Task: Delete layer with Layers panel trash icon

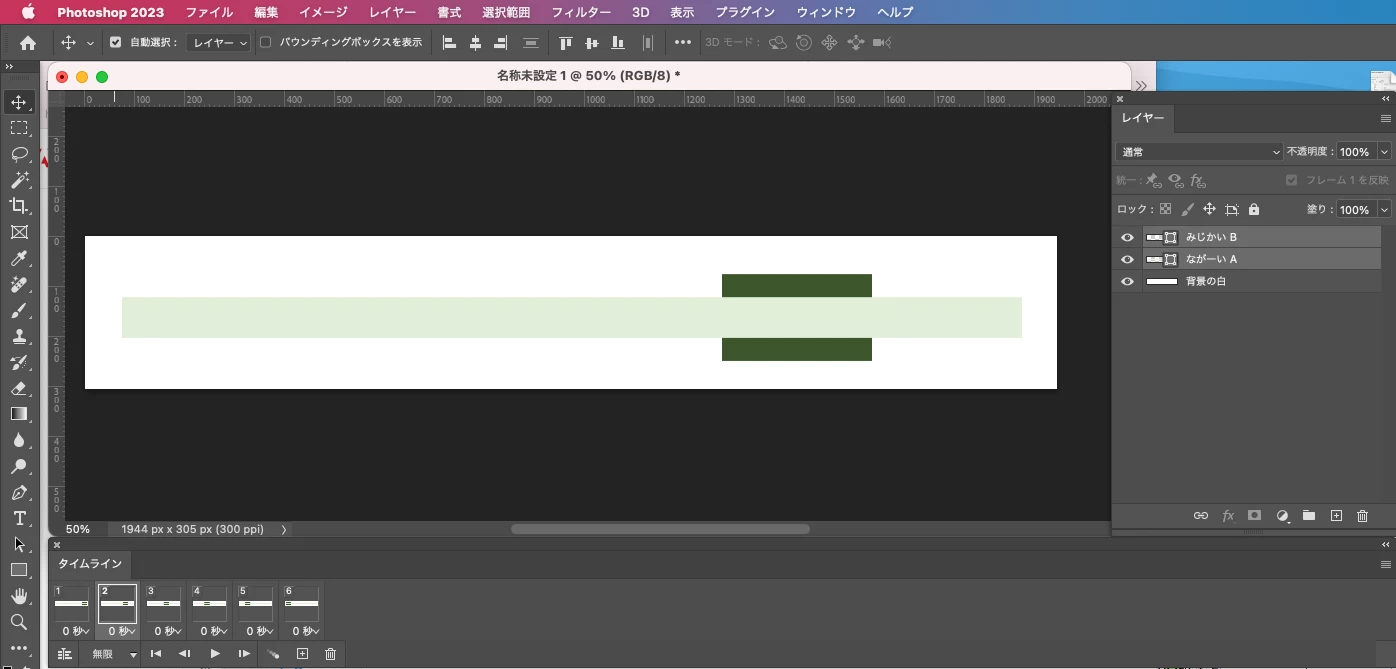Action: 1362,516
